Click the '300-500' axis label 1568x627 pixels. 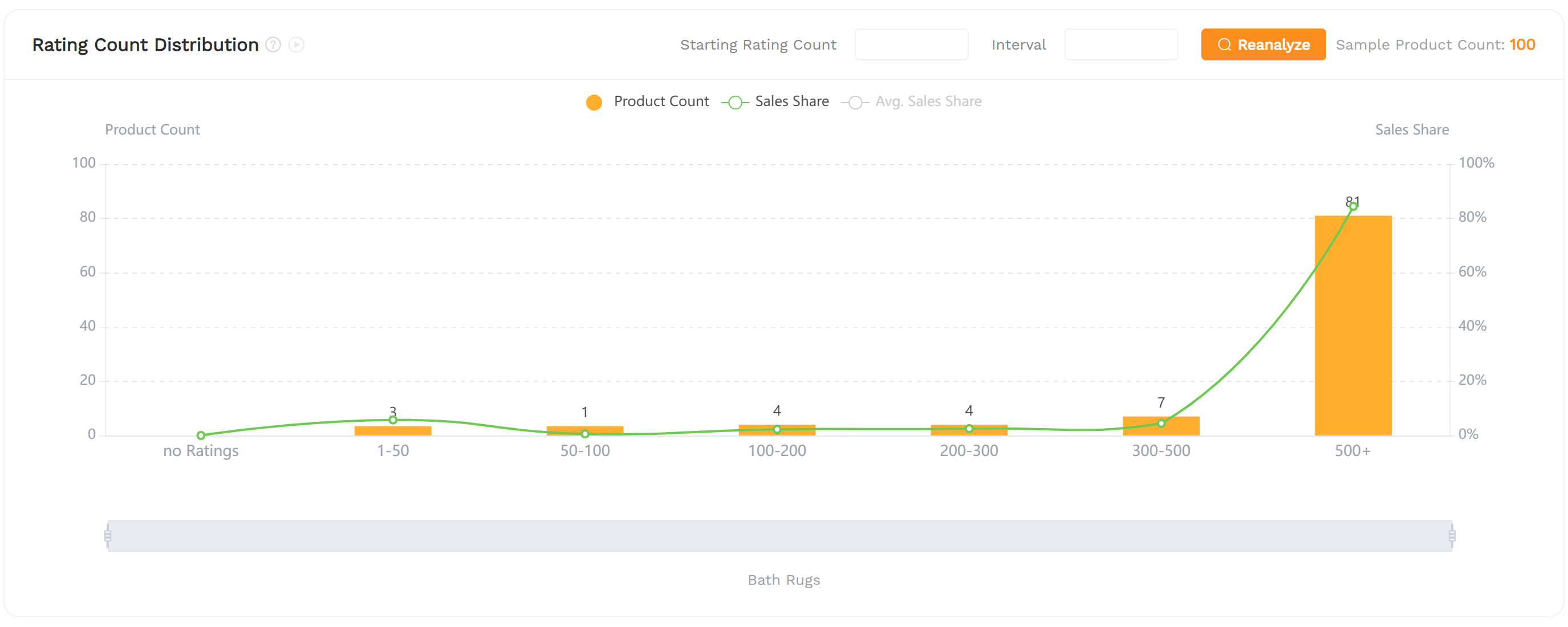point(1161,451)
